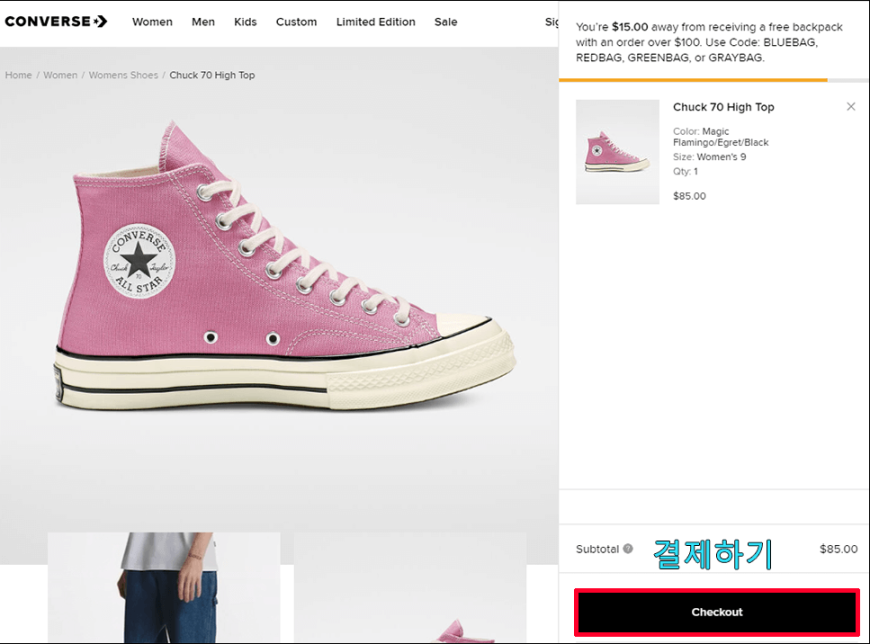Open the Women menu
870x644 pixels.
click(x=152, y=22)
